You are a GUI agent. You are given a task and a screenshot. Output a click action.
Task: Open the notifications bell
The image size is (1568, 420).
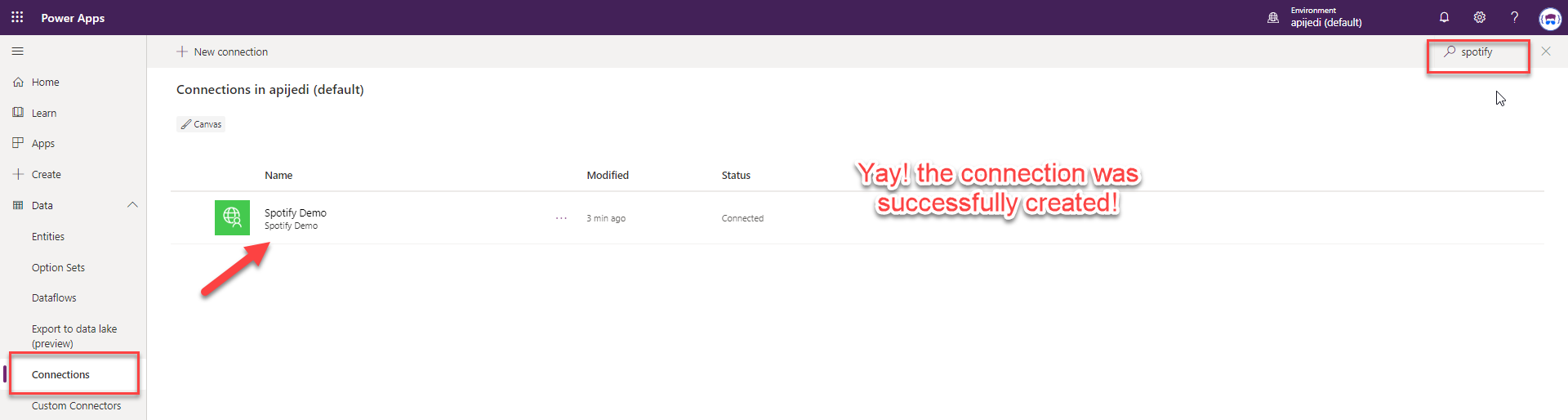coord(1444,17)
